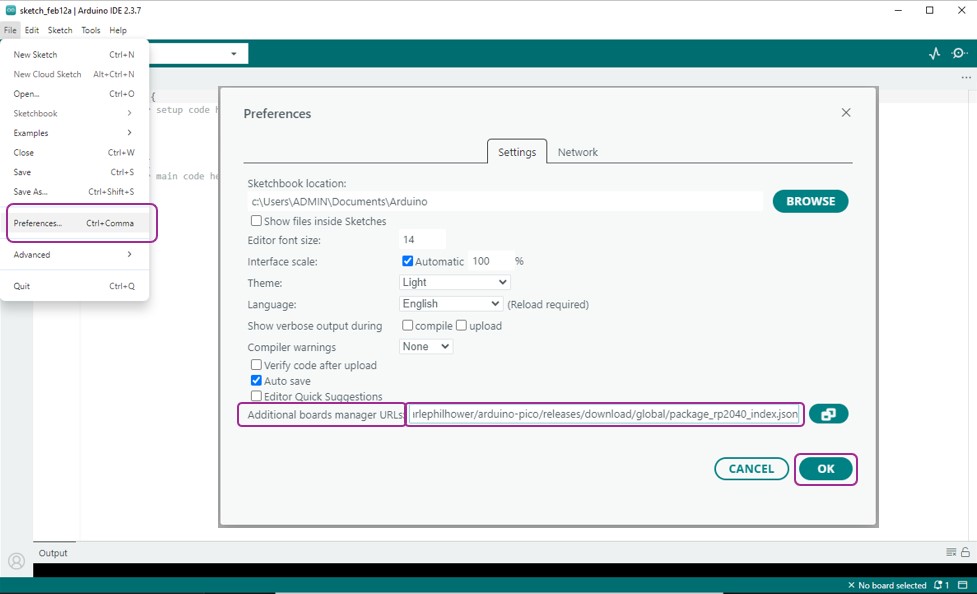
Task: Choose New Sketch from File menu
Action: (75, 55)
